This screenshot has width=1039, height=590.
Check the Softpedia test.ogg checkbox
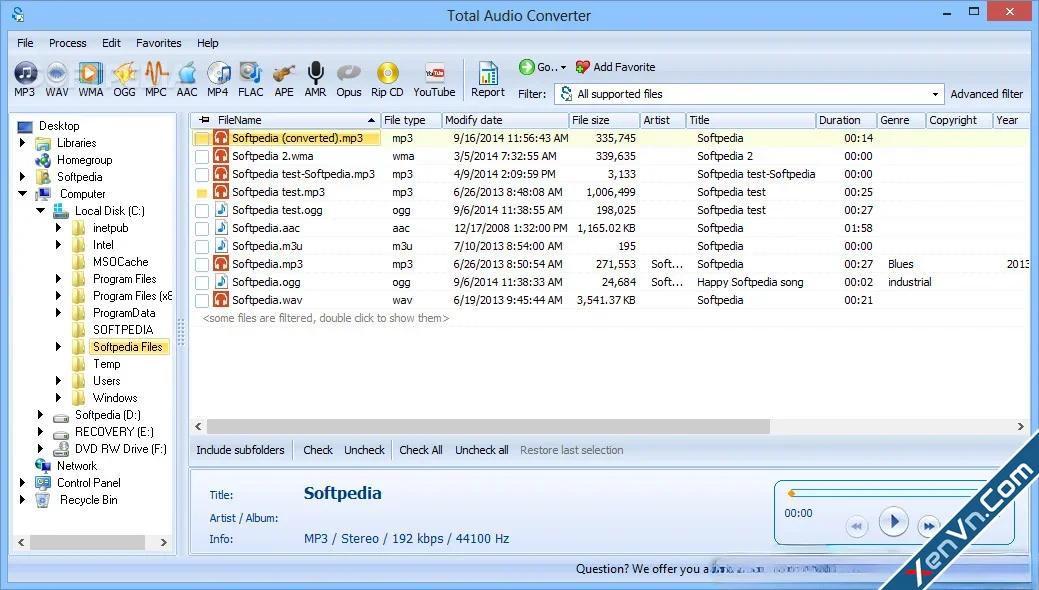point(202,210)
